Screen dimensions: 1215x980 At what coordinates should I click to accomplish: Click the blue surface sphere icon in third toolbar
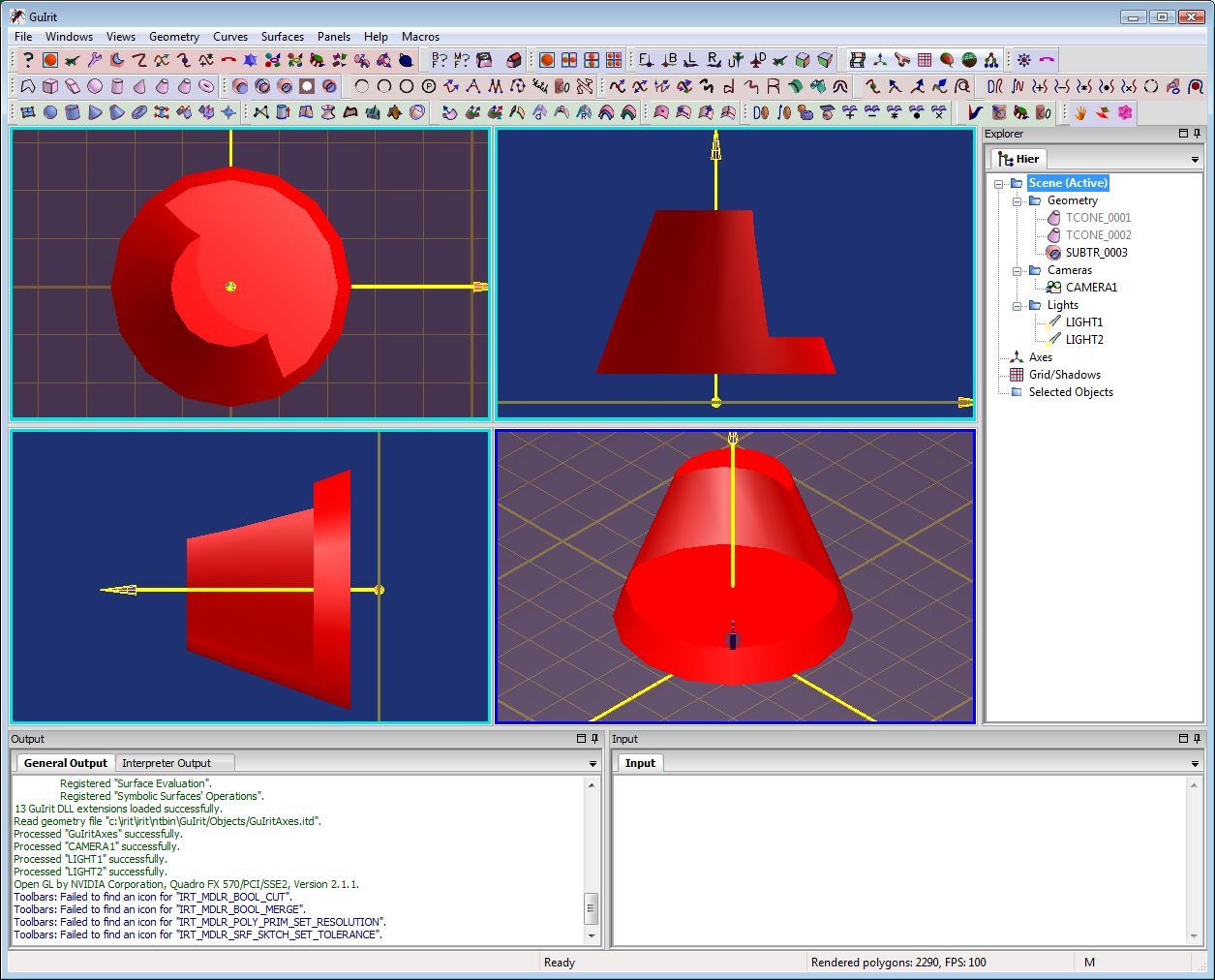click(50, 112)
